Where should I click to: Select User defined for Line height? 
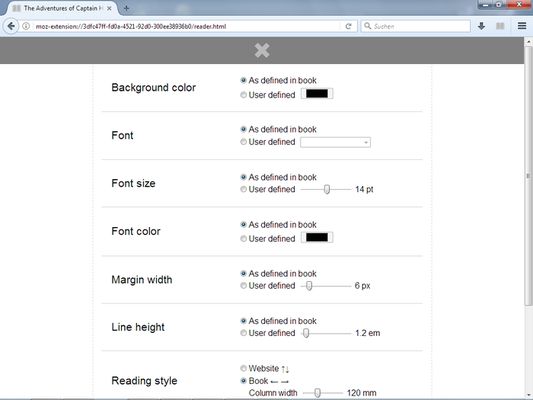(243, 333)
